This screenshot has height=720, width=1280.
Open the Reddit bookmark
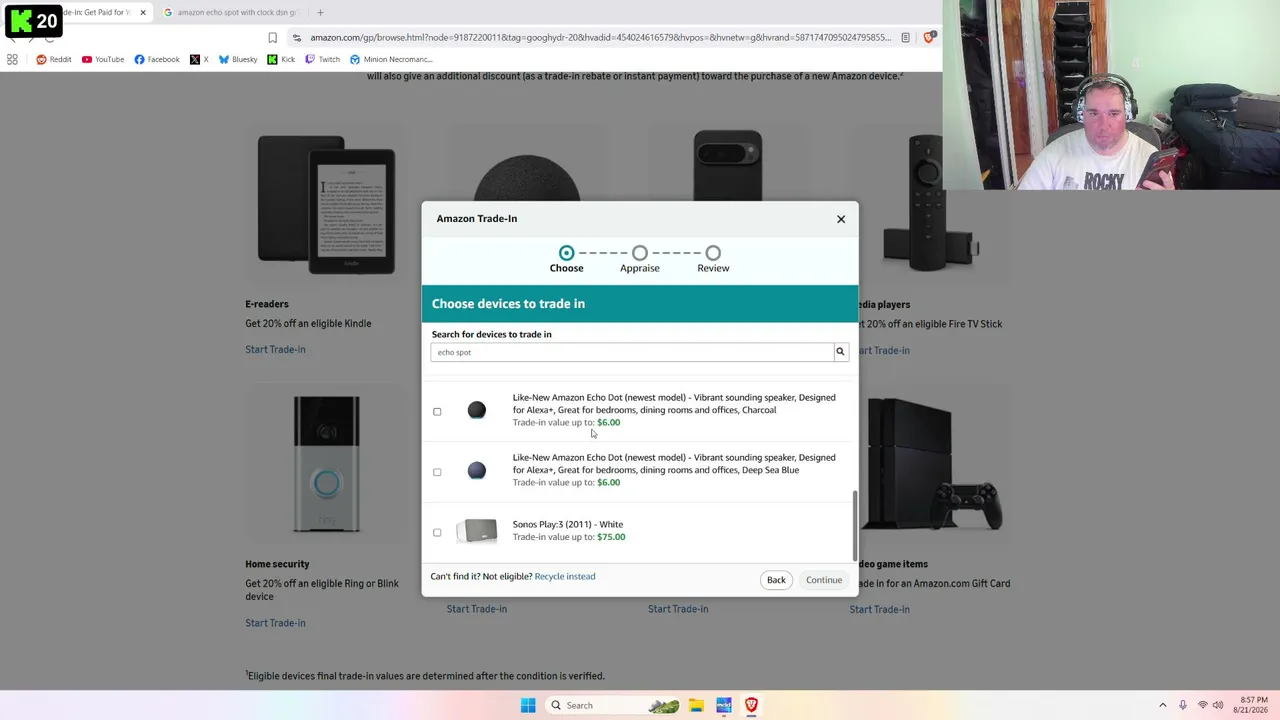point(54,60)
